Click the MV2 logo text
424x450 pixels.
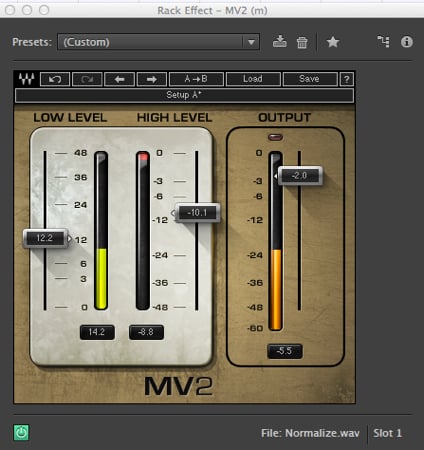179,387
